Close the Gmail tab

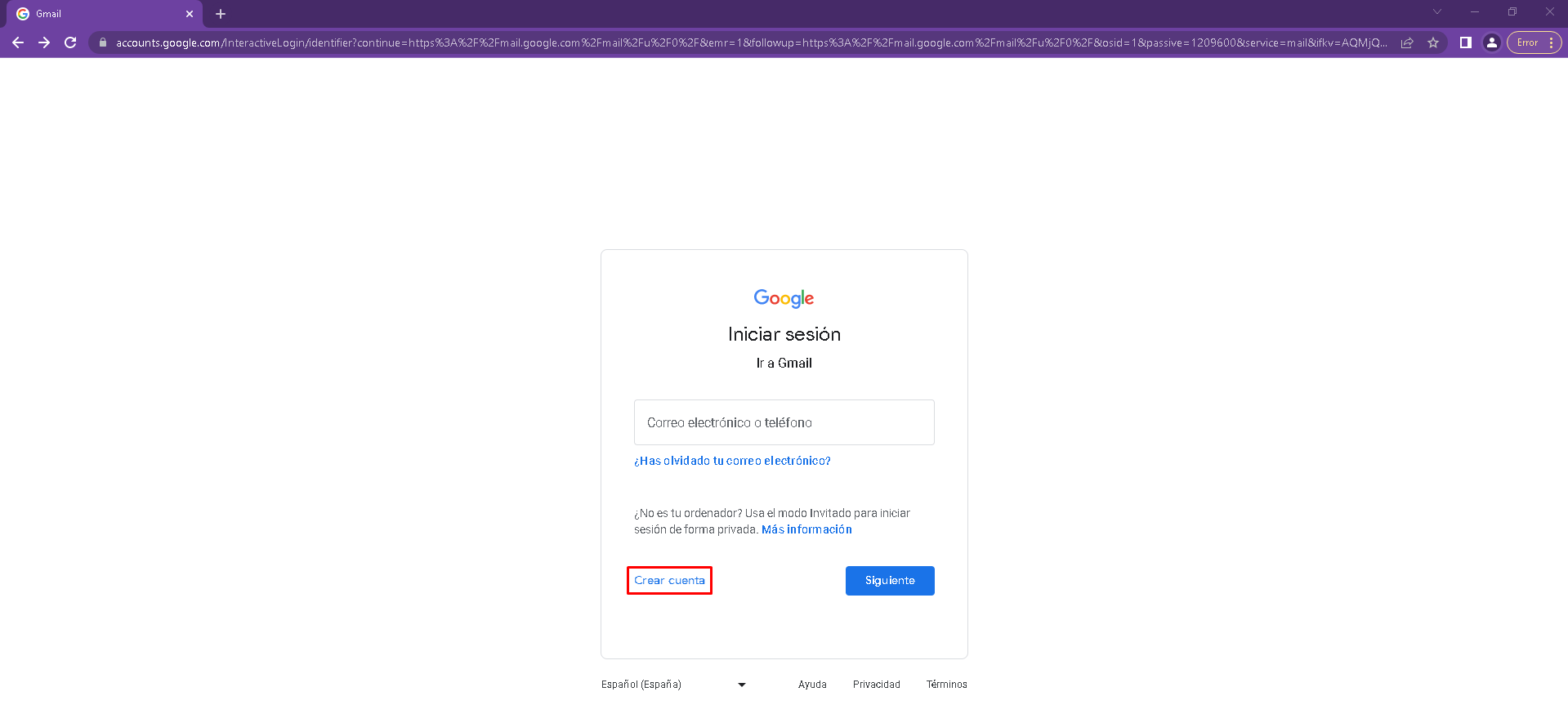190,14
